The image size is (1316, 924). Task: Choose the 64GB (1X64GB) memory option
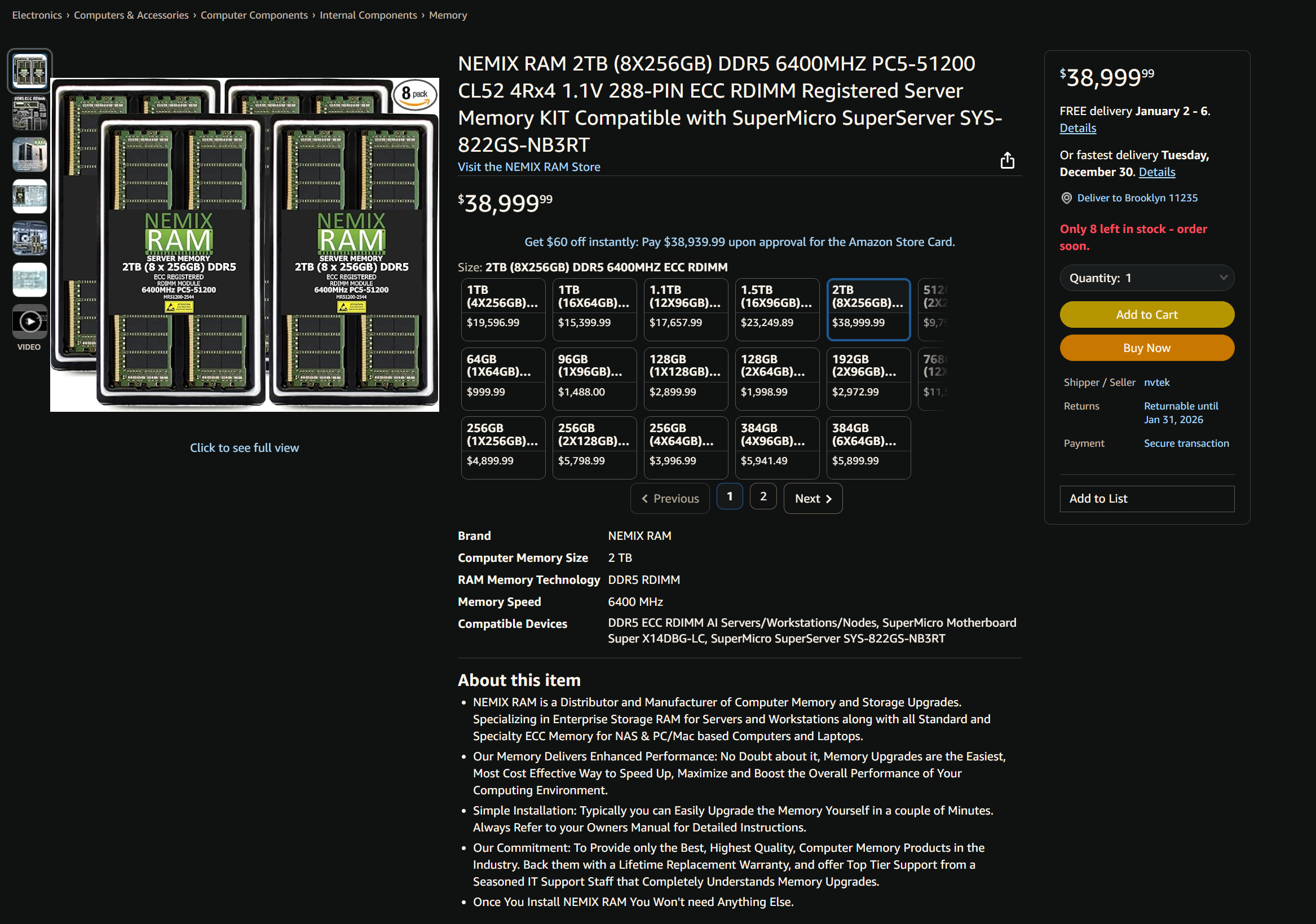503,378
